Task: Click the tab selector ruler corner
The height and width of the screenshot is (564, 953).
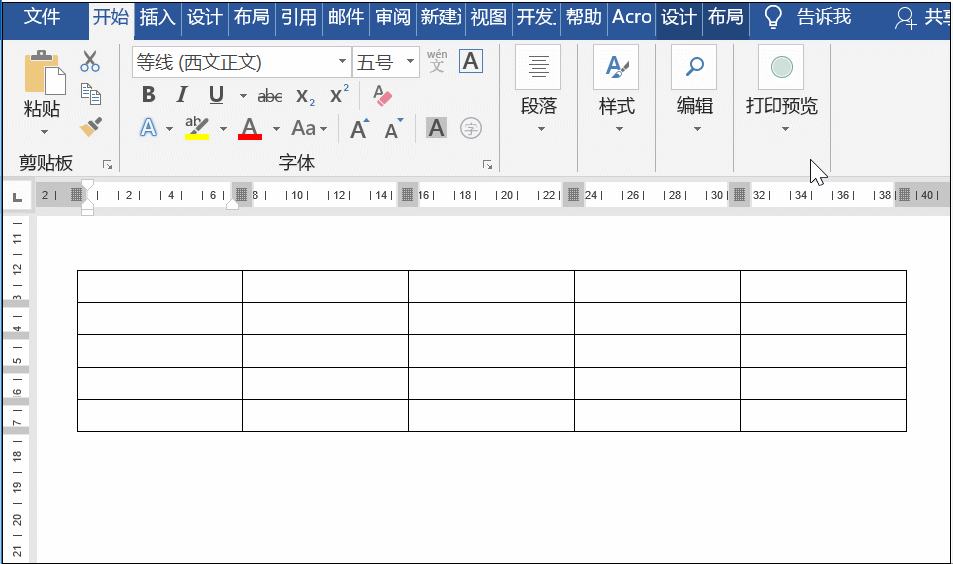Action: click(x=18, y=196)
